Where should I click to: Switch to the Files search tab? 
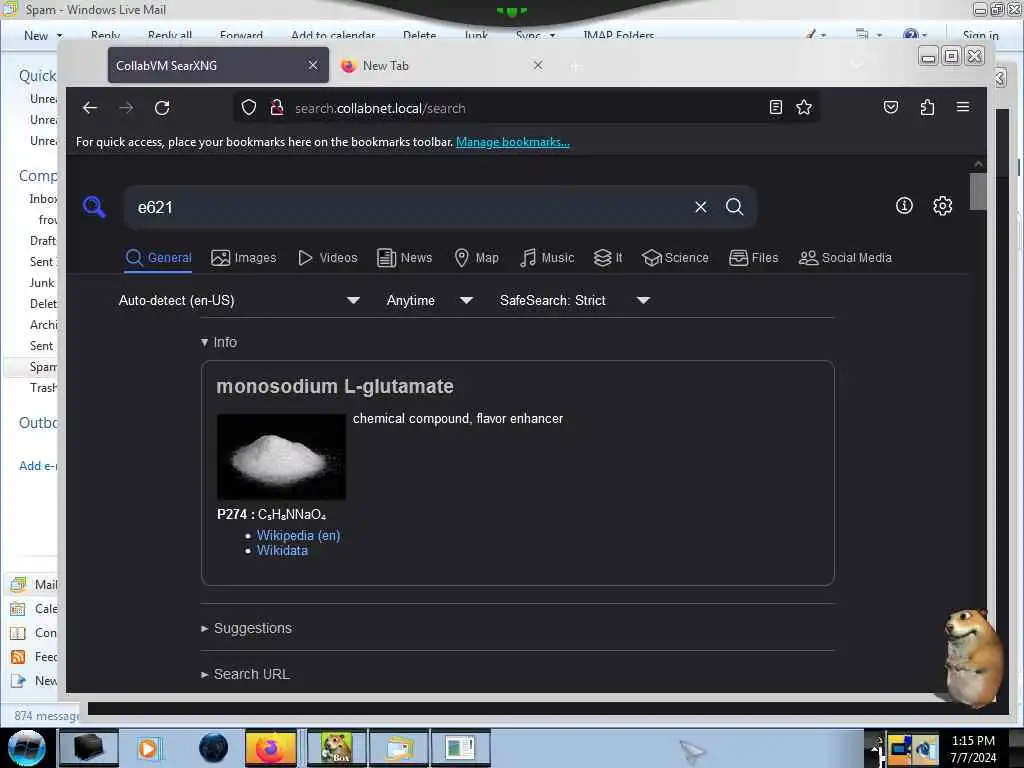[754, 258]
